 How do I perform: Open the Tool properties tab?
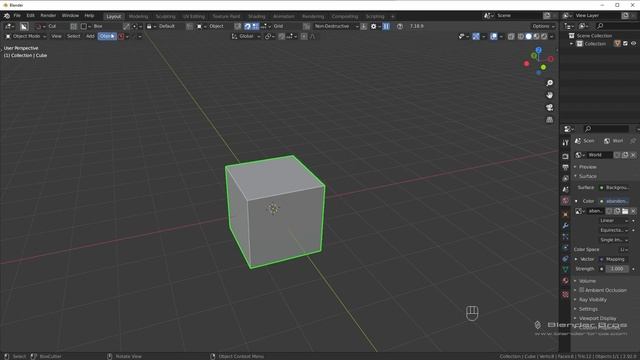coord(565,143)
